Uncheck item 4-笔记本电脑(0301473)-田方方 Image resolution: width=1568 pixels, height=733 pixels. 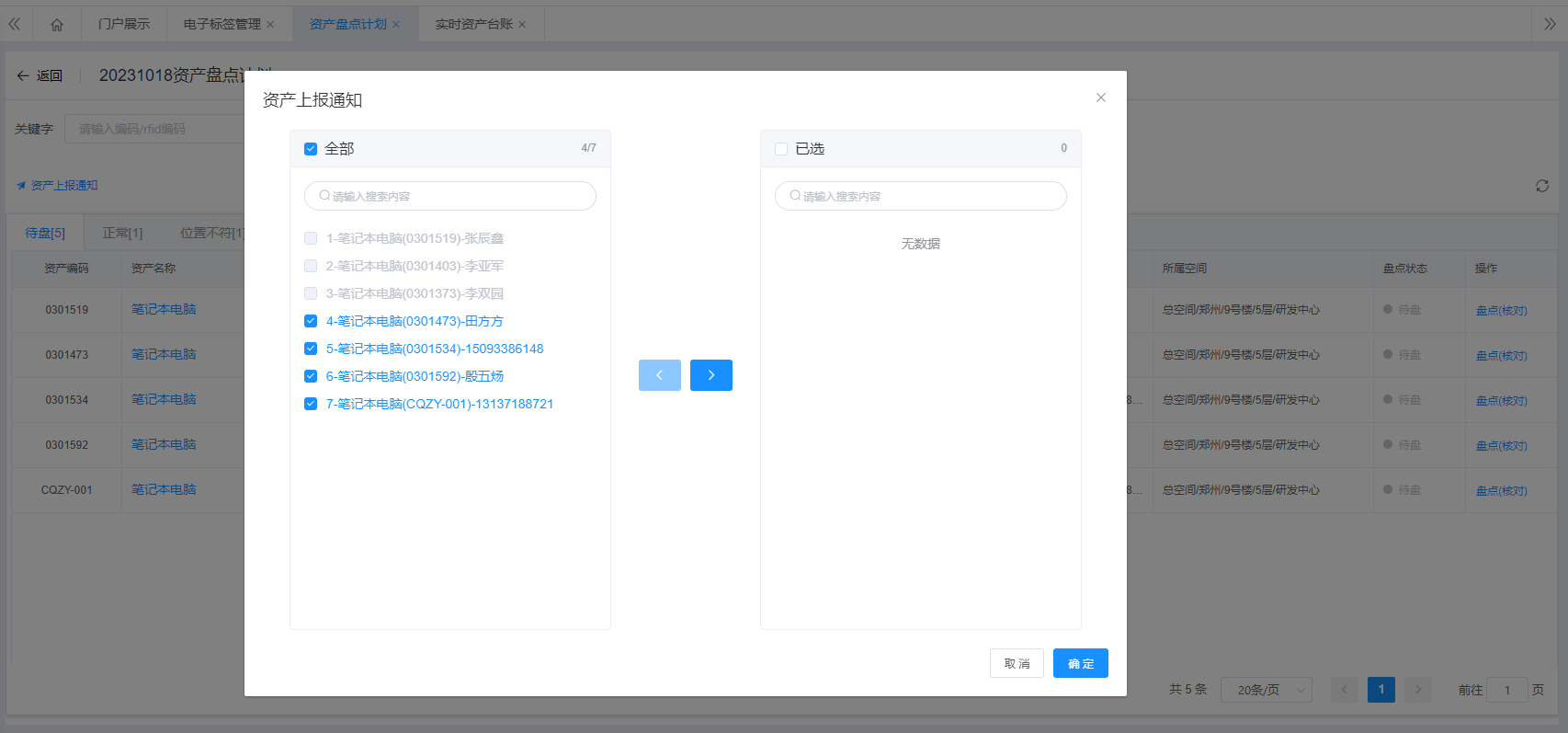[311, 321]
